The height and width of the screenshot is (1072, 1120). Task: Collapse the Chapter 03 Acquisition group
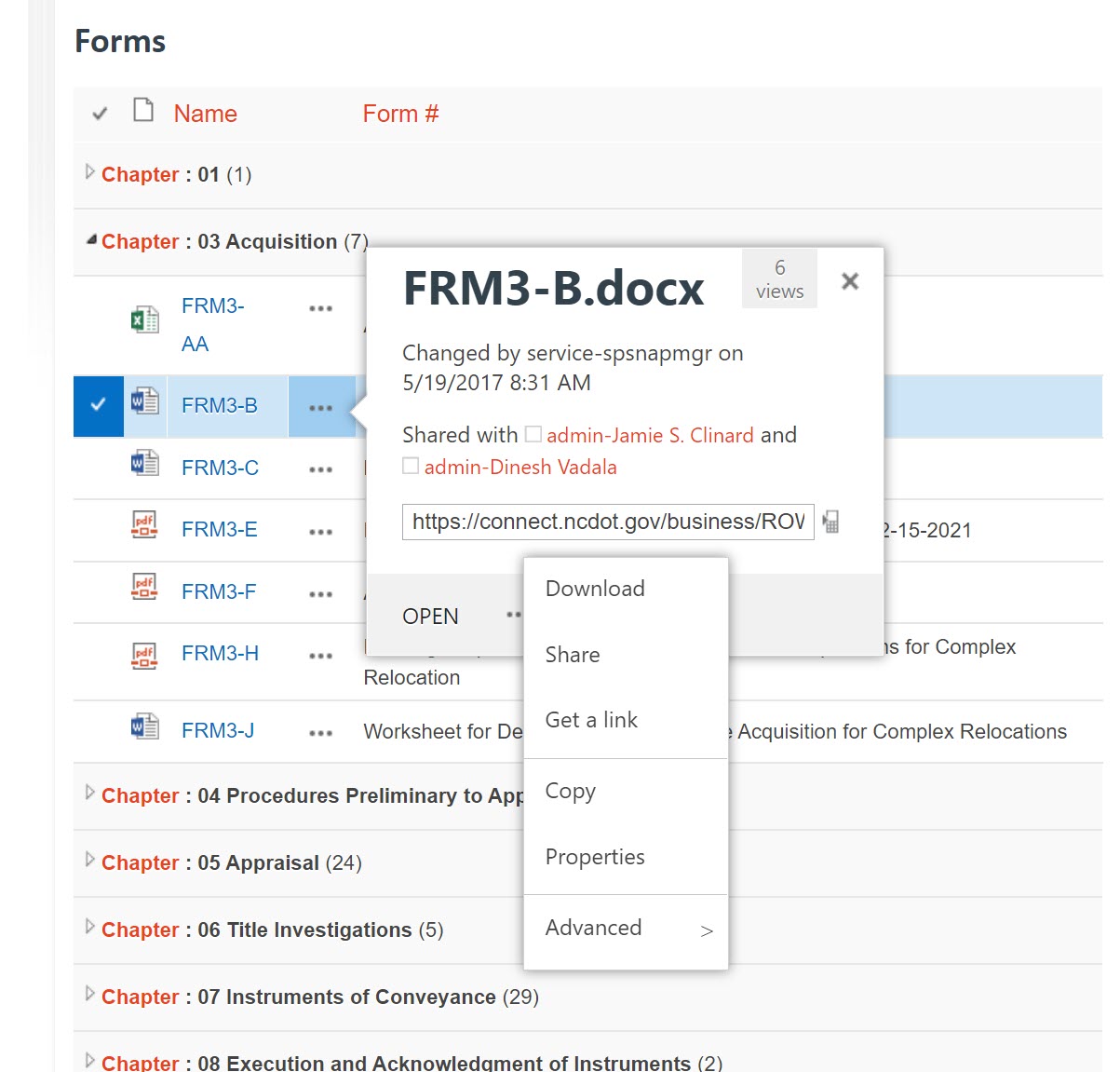[90, 240]
